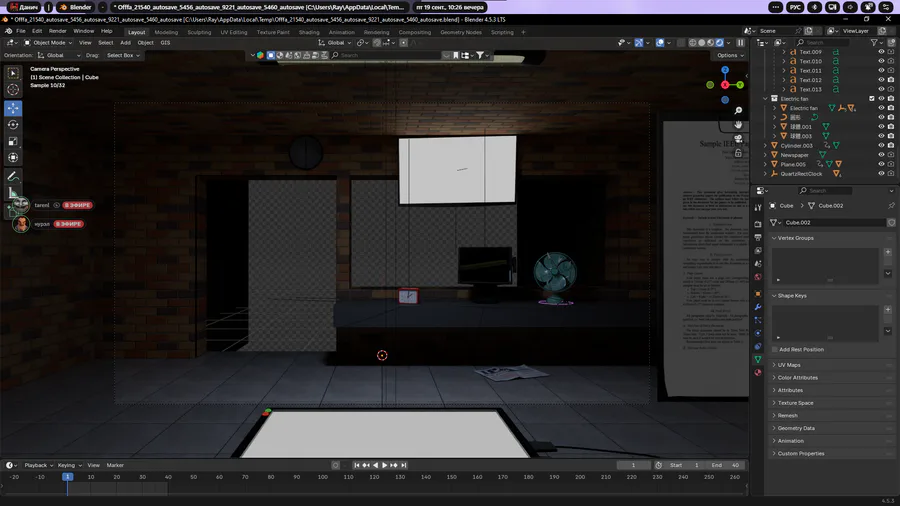The width and height of the screenshot is (900, 506).
Task: Click the timeline current frame marker
Action: click(67, 477)
